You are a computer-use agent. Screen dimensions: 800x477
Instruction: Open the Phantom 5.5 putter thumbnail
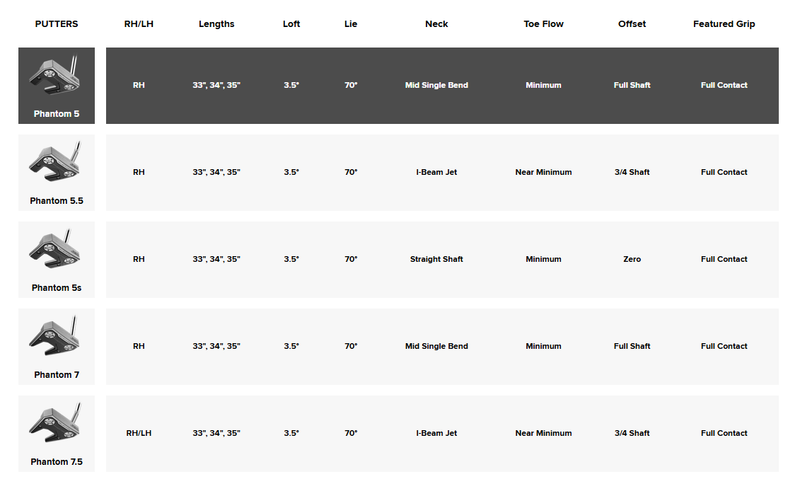coord(55,162)
